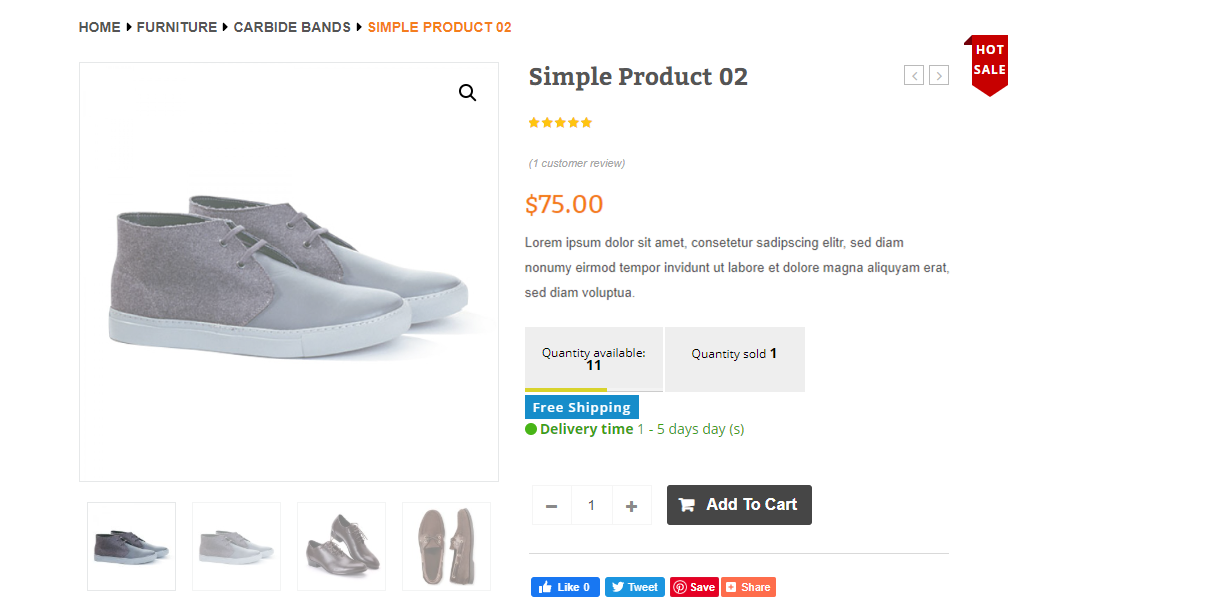Open the 1 customer review link

tap(577, 163)
